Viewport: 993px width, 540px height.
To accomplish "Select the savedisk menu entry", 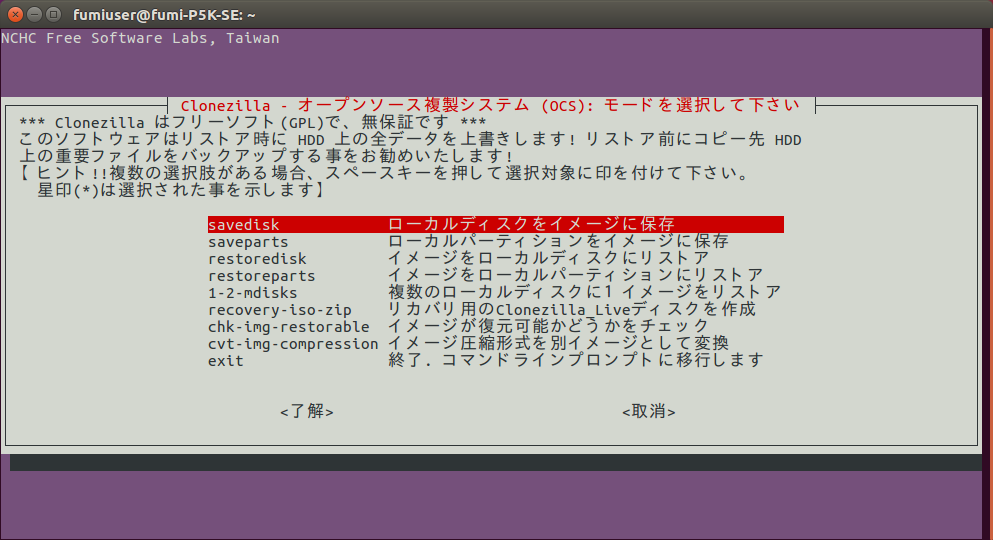I will point(495,224).
